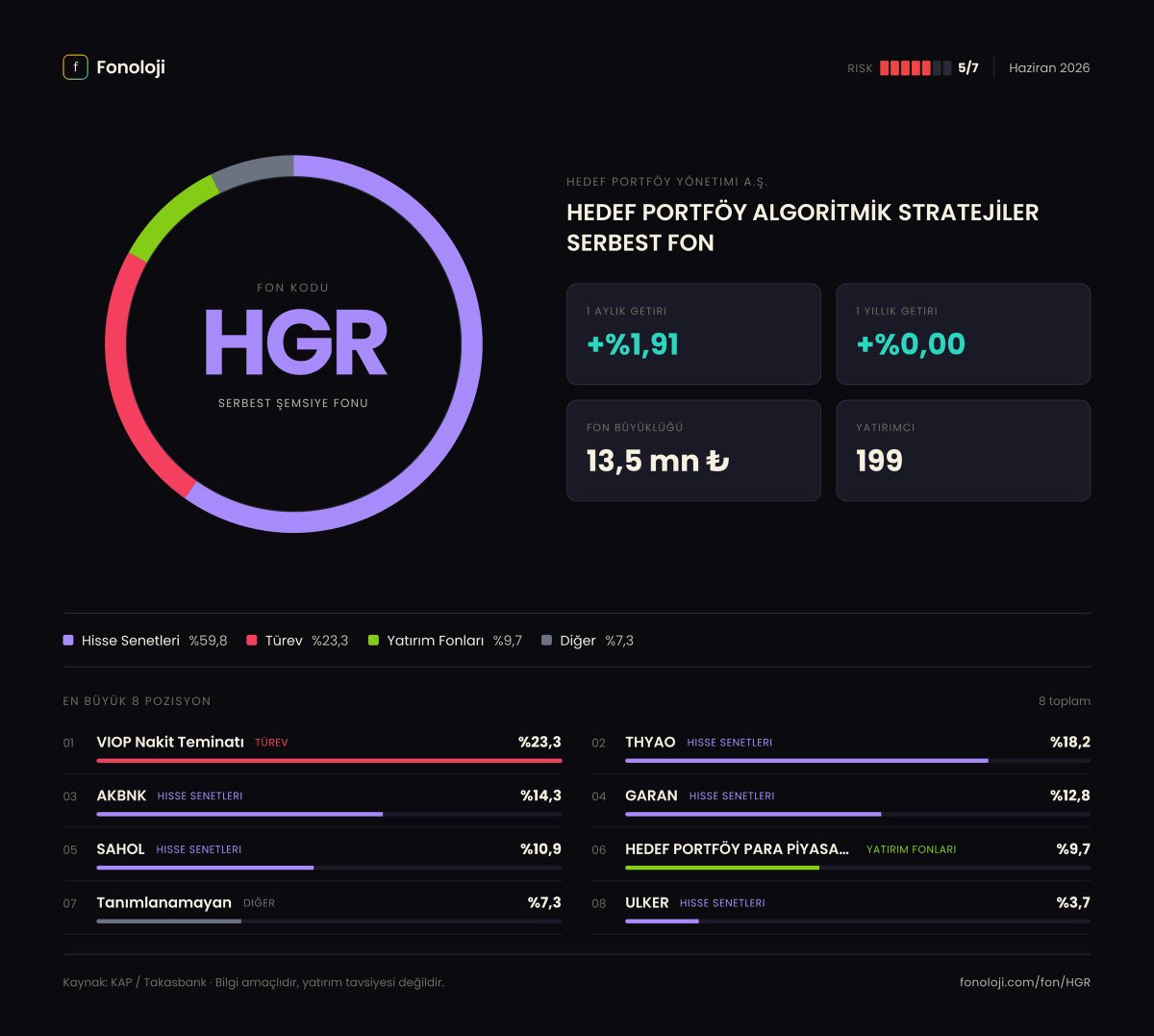1154x1036 pixels.
Task: Click the ULKER purple progress bar
Action: pos(662,922)
